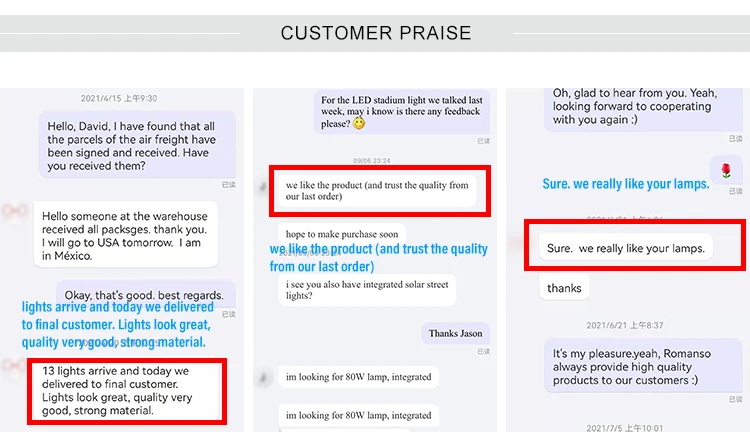Screen dimensions: 750x441
Task: Click the first 'im looking for 80W lamp' message
Action: pyautogui.click(x=357, y=377)
